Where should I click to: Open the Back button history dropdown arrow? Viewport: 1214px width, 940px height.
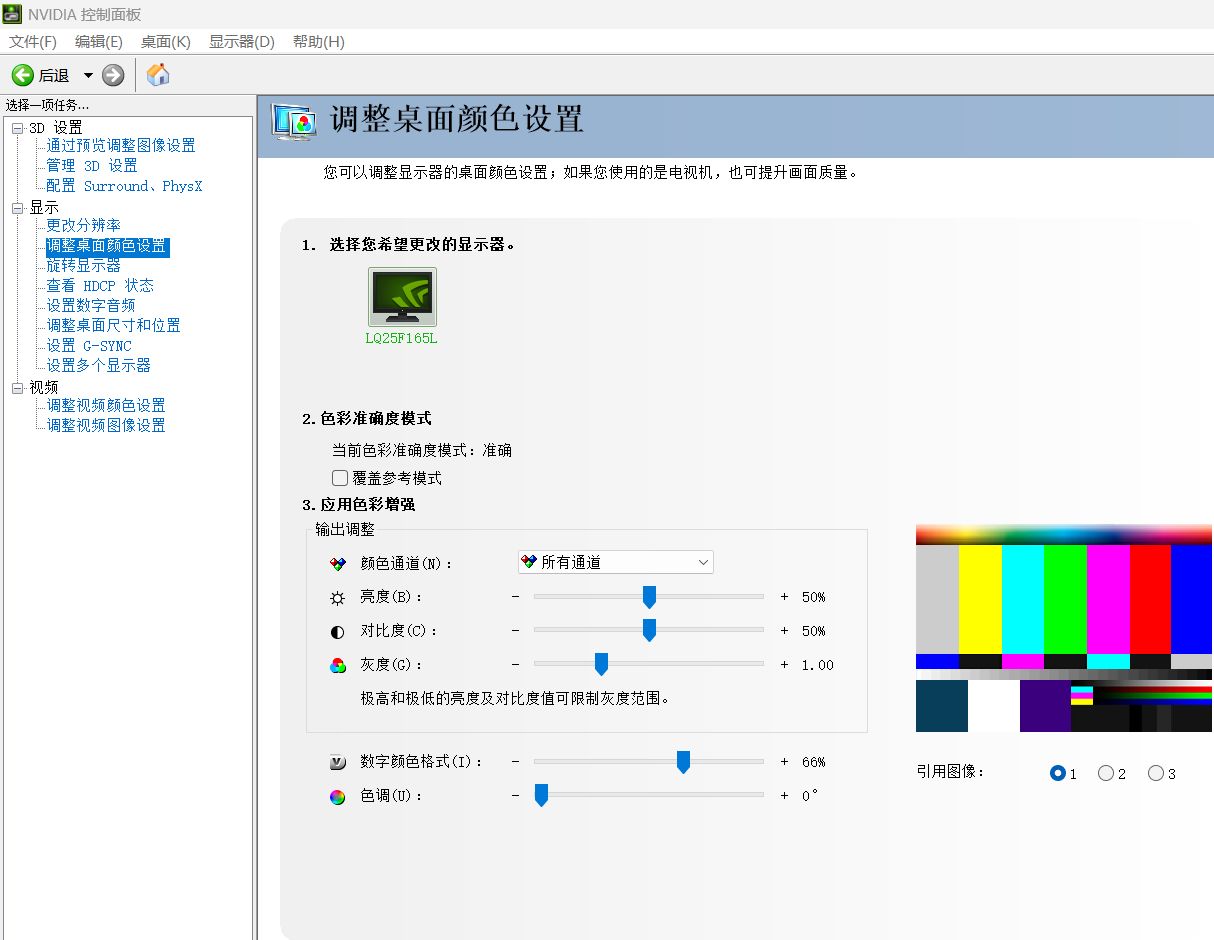[88, 75]
